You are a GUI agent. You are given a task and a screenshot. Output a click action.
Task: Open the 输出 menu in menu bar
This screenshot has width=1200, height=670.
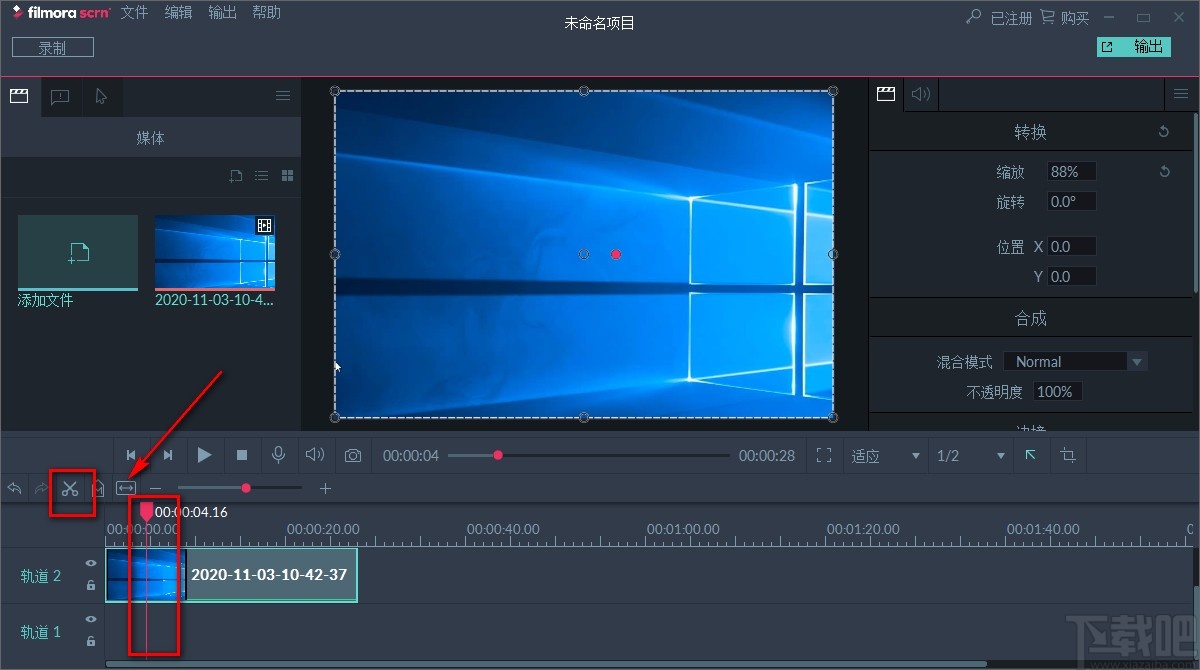coord(222,13)
